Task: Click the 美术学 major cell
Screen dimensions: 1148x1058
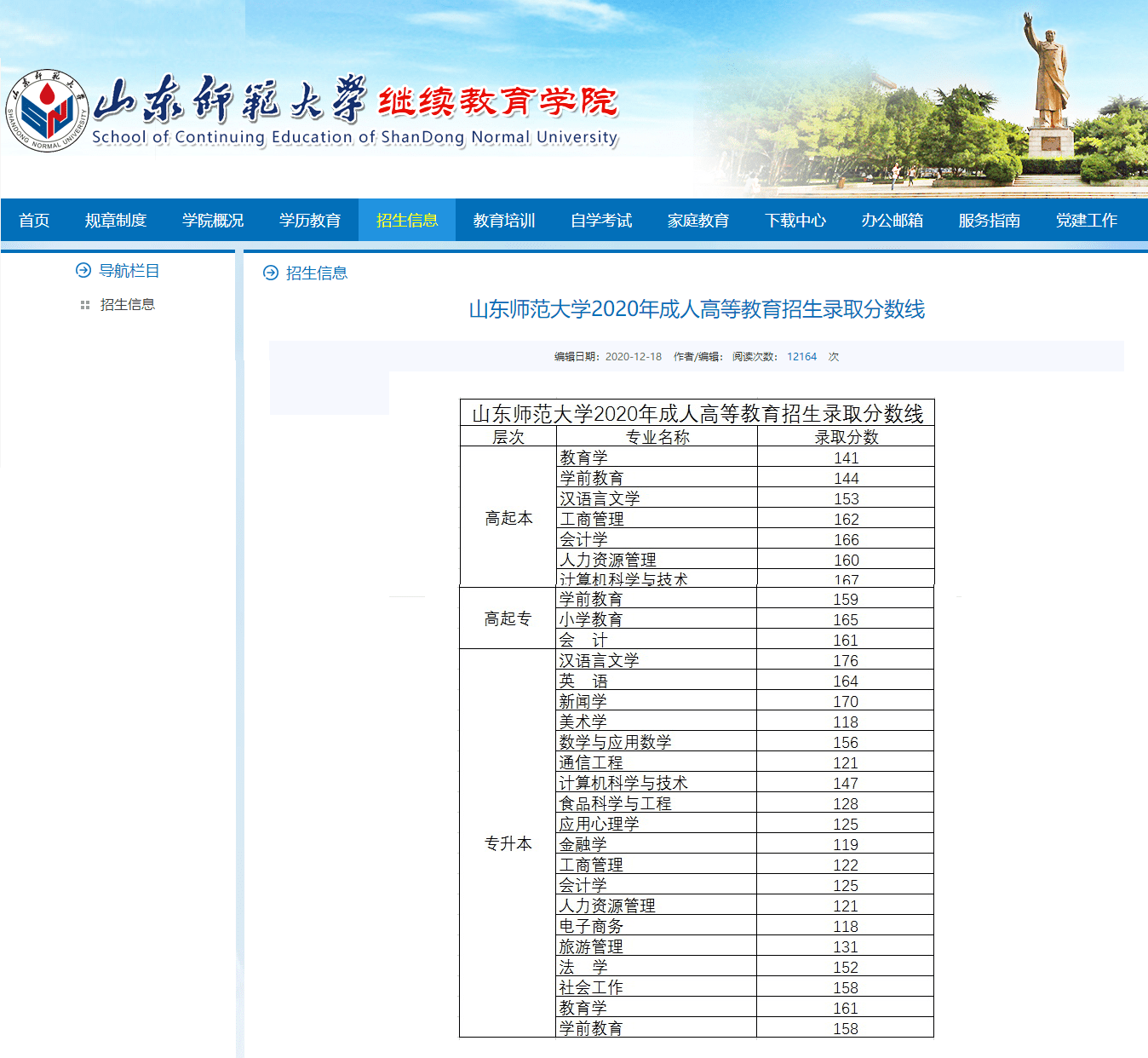Action: [x=657, y=722]
